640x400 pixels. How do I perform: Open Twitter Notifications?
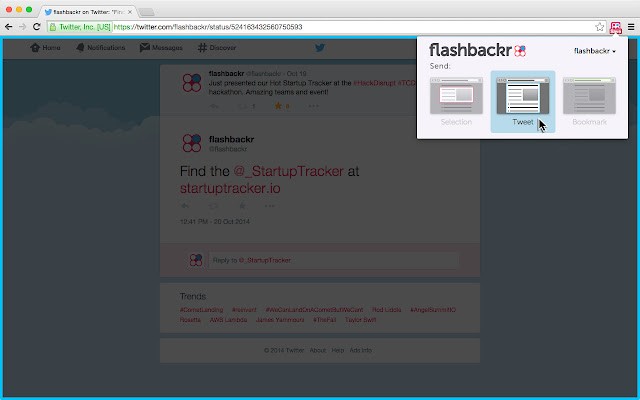pos(100,48)
